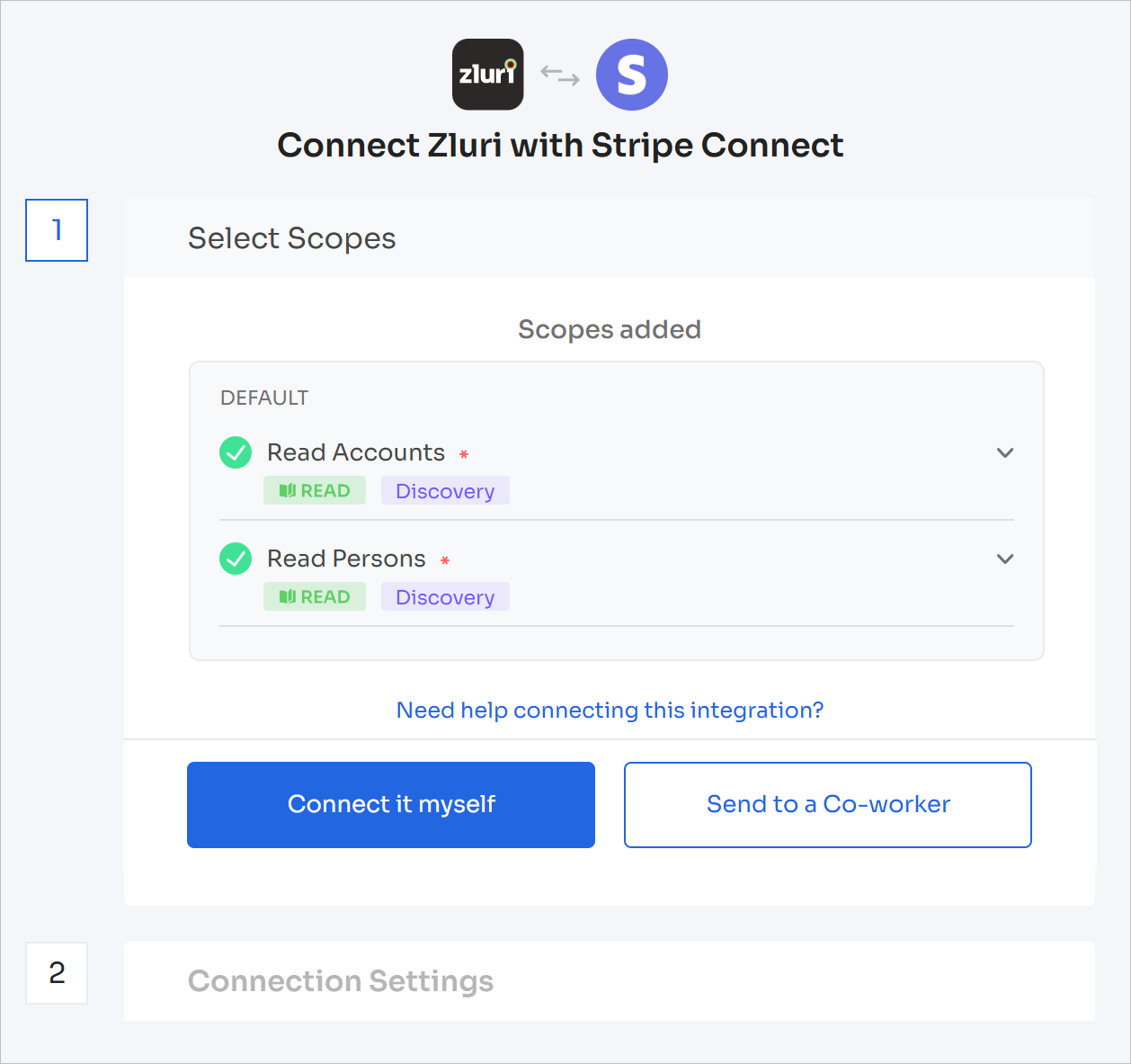
Task: Toggle the Read Persons green checkmark
Action: point(236,559)
